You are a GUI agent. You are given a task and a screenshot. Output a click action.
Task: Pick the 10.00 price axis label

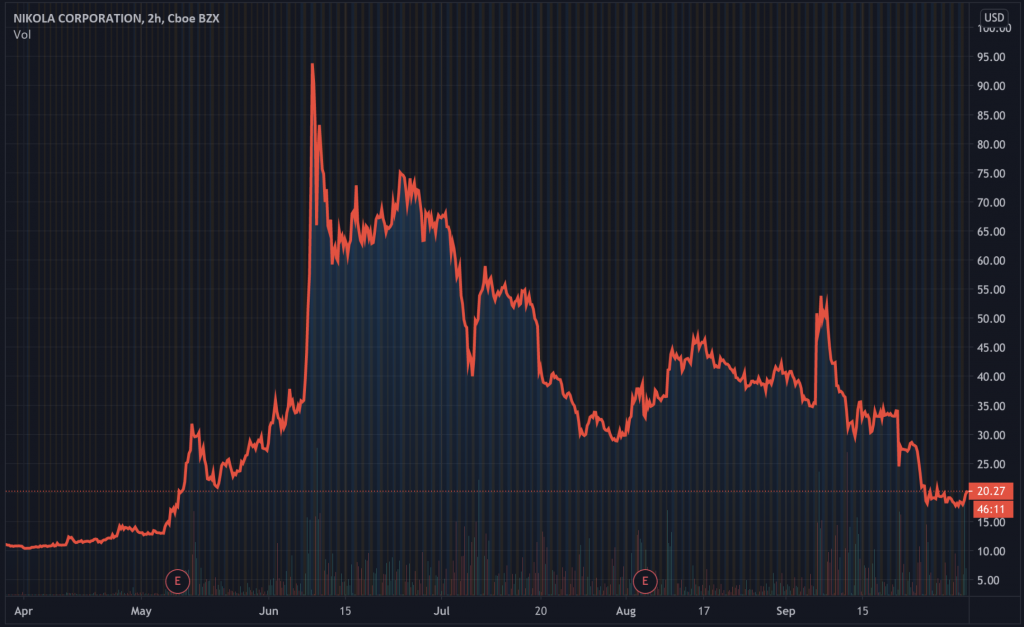coord(991,551)
